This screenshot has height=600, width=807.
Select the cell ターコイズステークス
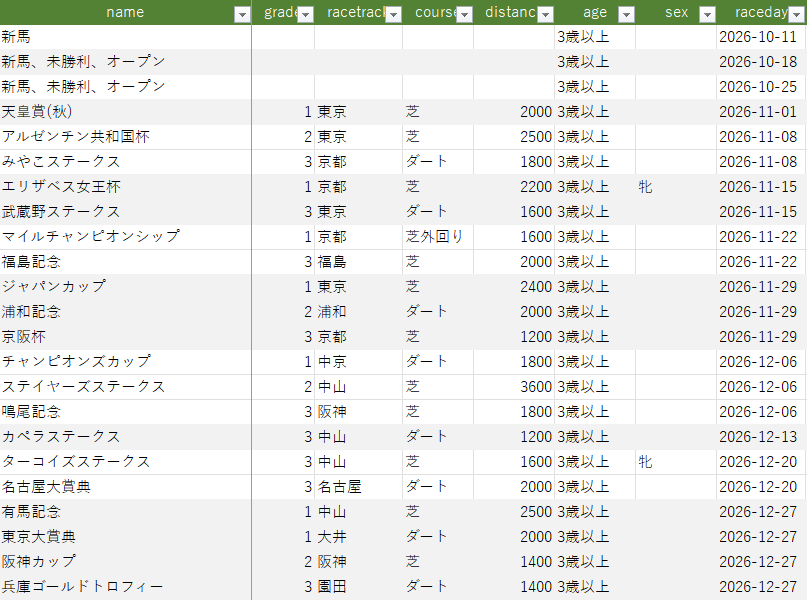click(x=126, y=462)
